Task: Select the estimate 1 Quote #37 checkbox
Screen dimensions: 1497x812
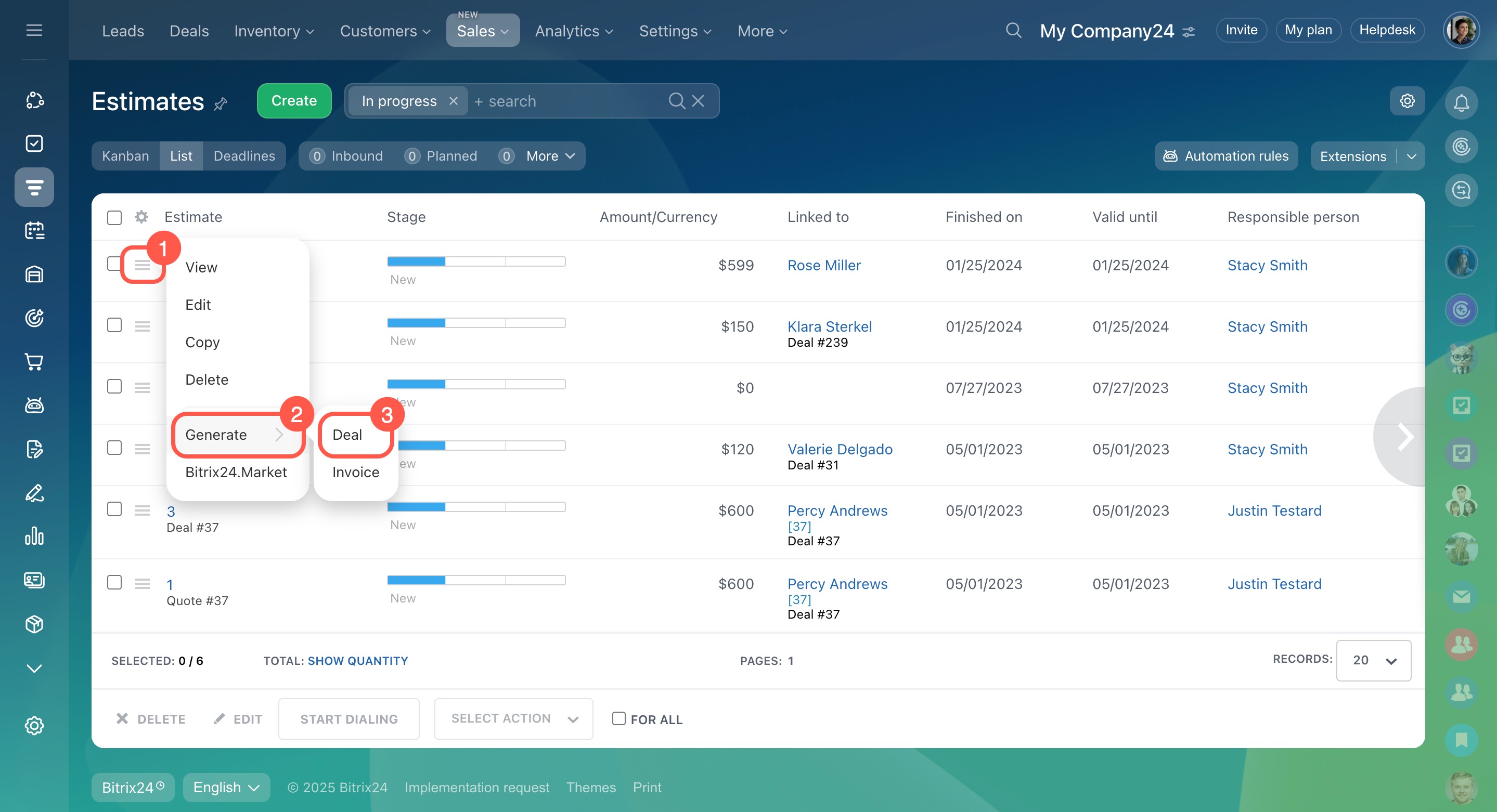Action: 114,582
